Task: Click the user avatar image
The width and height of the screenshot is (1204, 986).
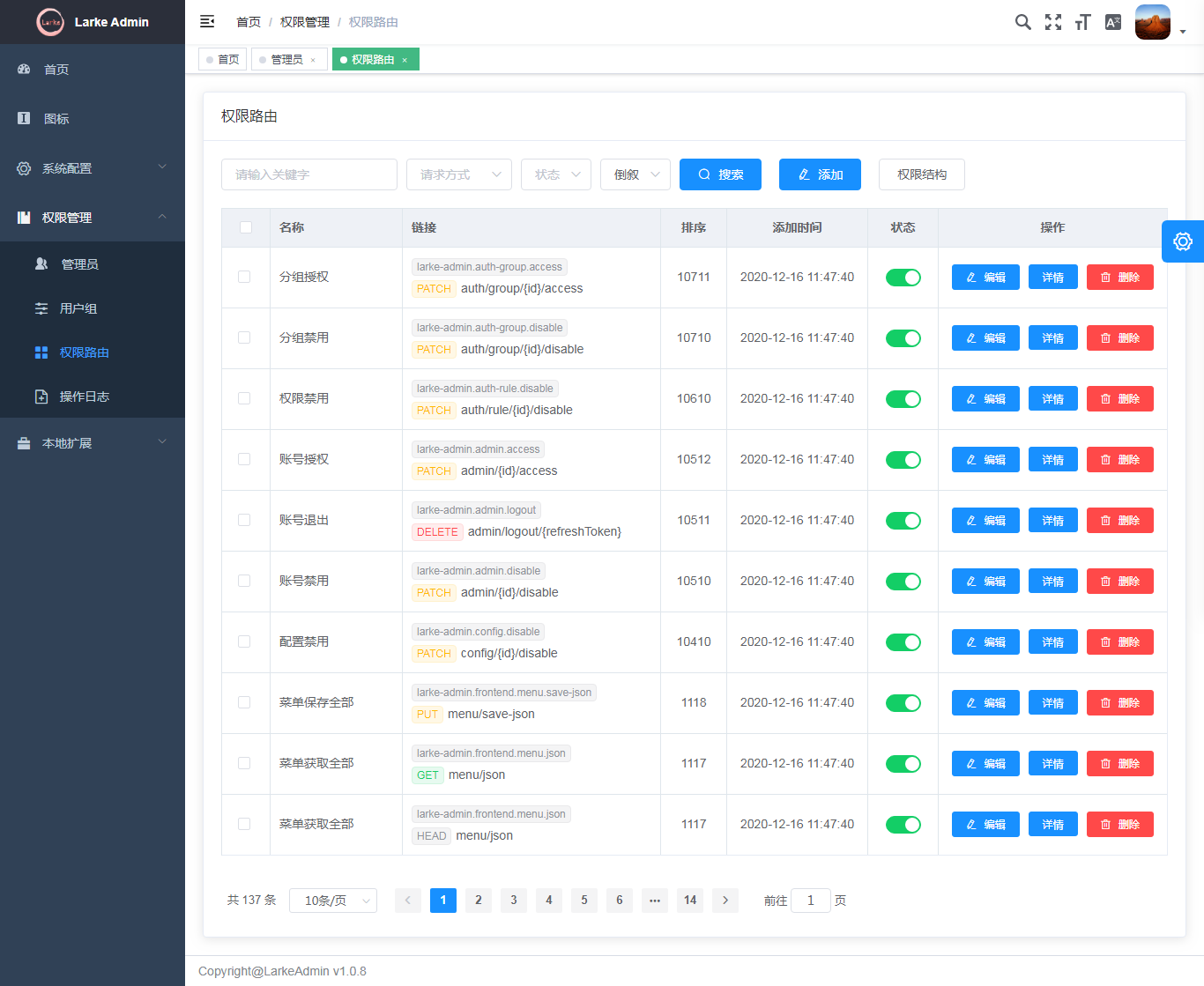Action: coord(1153,22)
